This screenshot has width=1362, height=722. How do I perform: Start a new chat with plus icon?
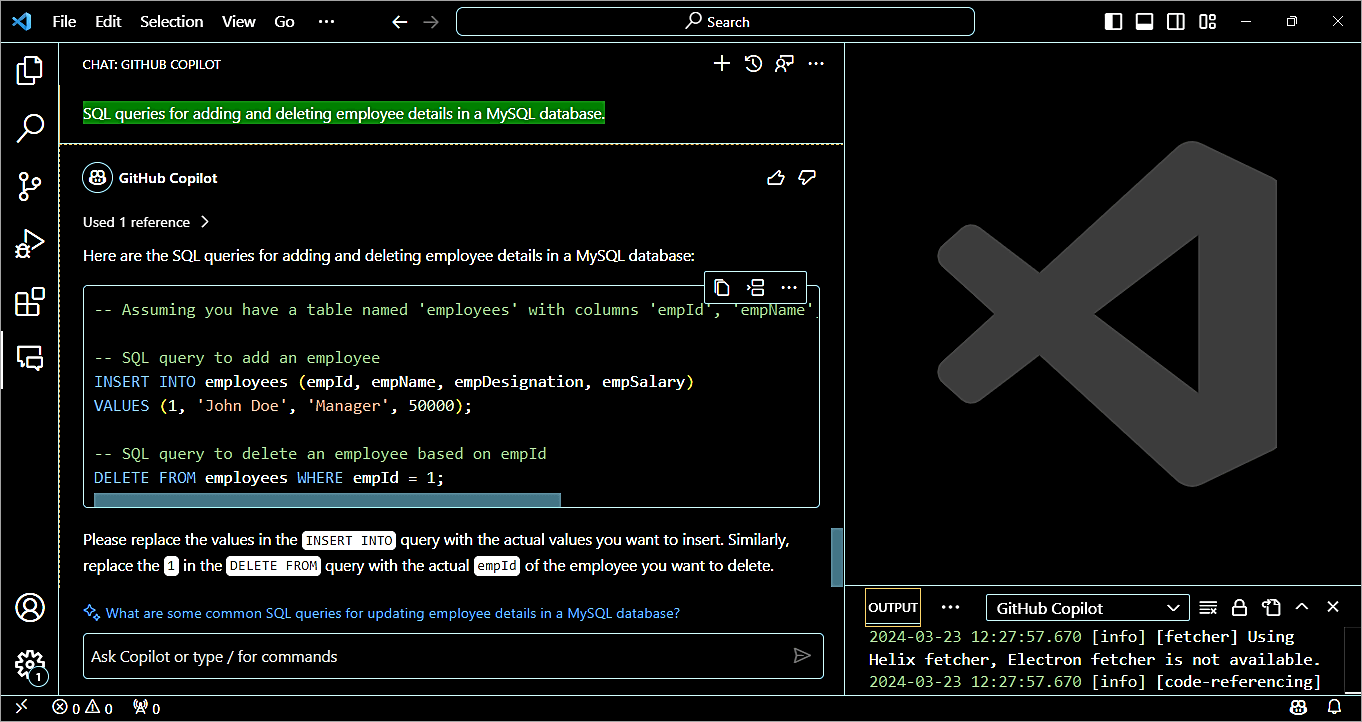(721, 64)
